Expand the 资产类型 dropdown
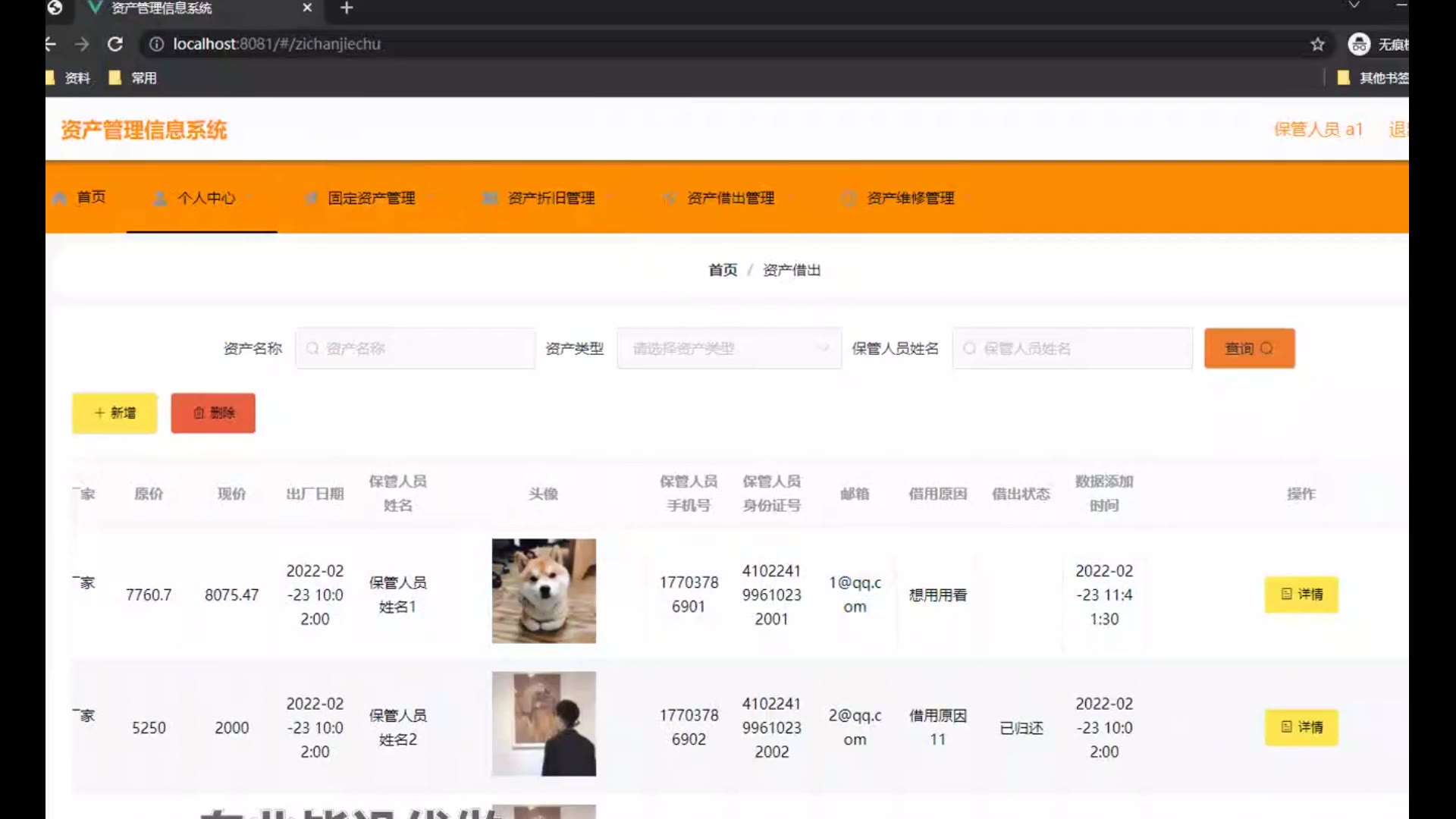 click(729, 348)
